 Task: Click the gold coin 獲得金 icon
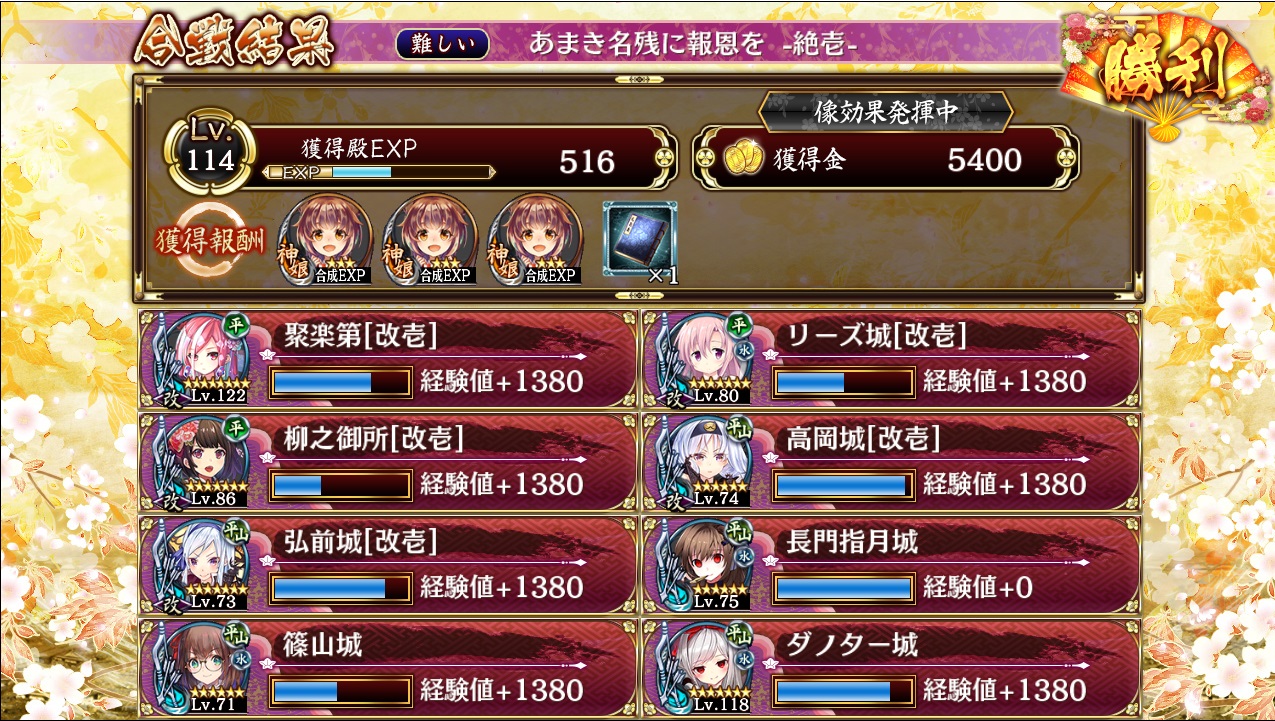(742, 159)
